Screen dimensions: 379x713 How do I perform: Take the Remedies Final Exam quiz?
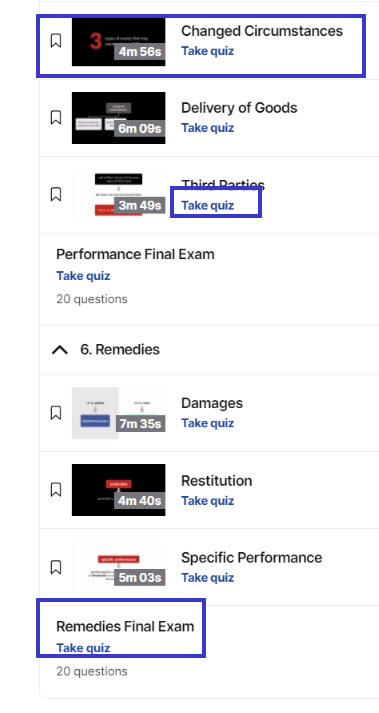83,648
